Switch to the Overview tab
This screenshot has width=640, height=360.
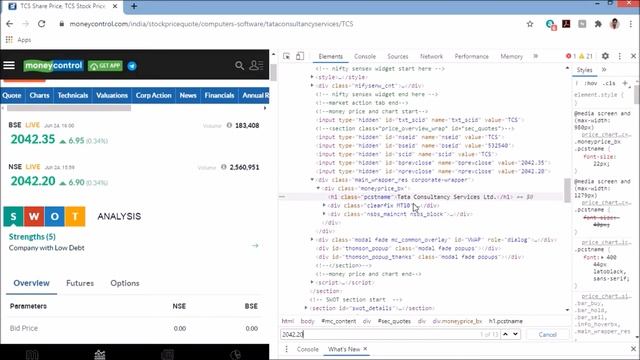click(x=31, y=283)
